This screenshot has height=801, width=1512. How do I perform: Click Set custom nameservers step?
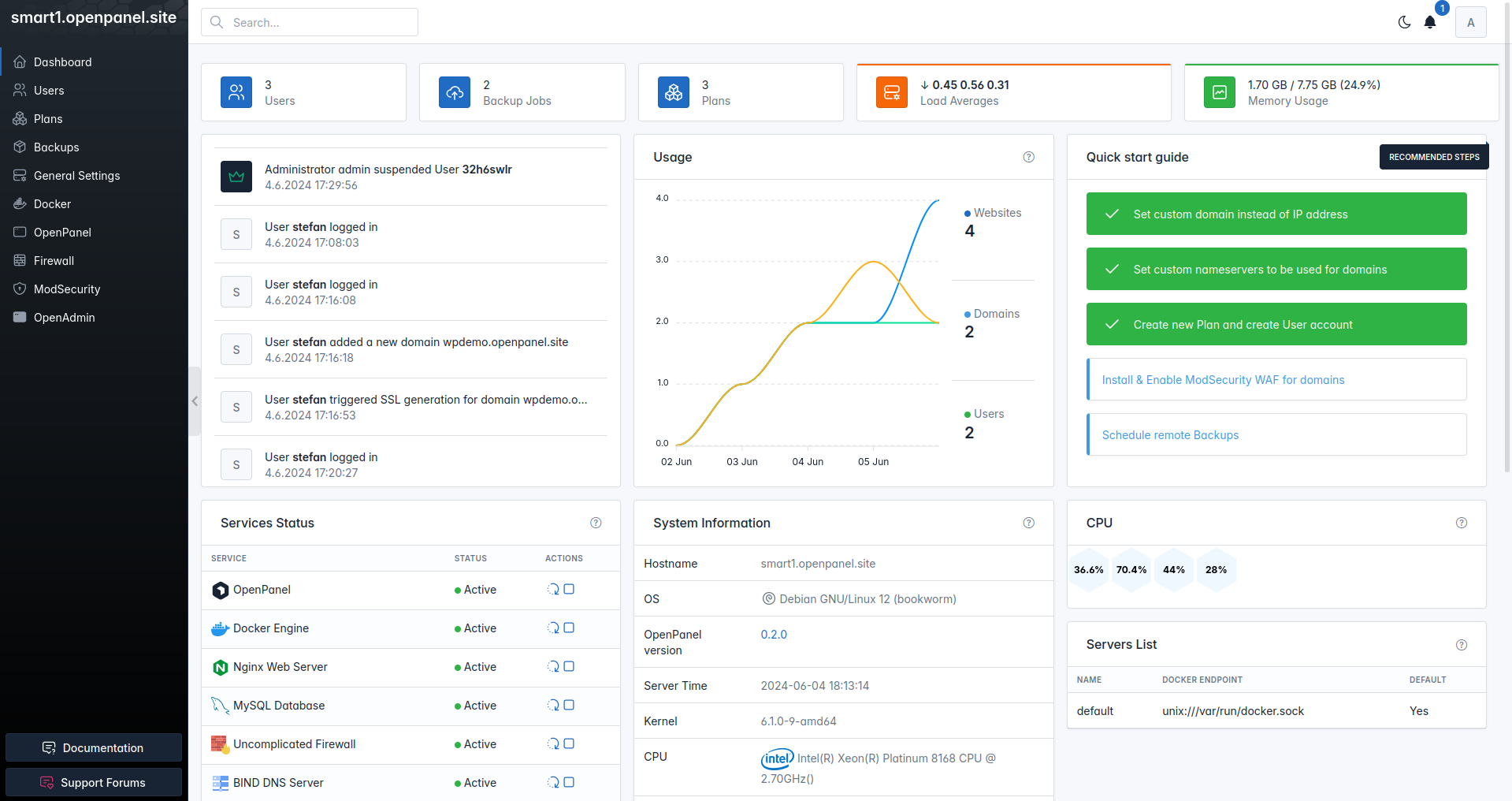pos(1276,269)
